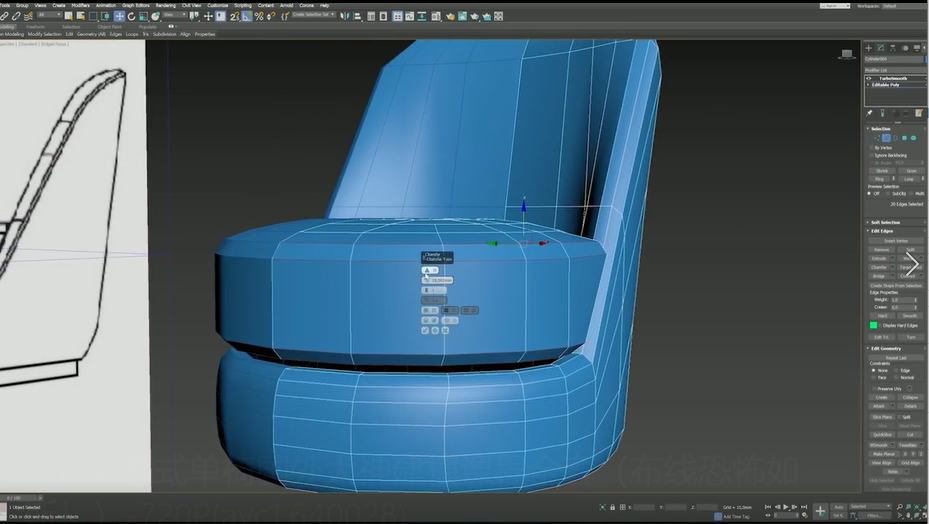Select Polygon sub-object level icon
The image size is (929, 524).
click(904, 138)
